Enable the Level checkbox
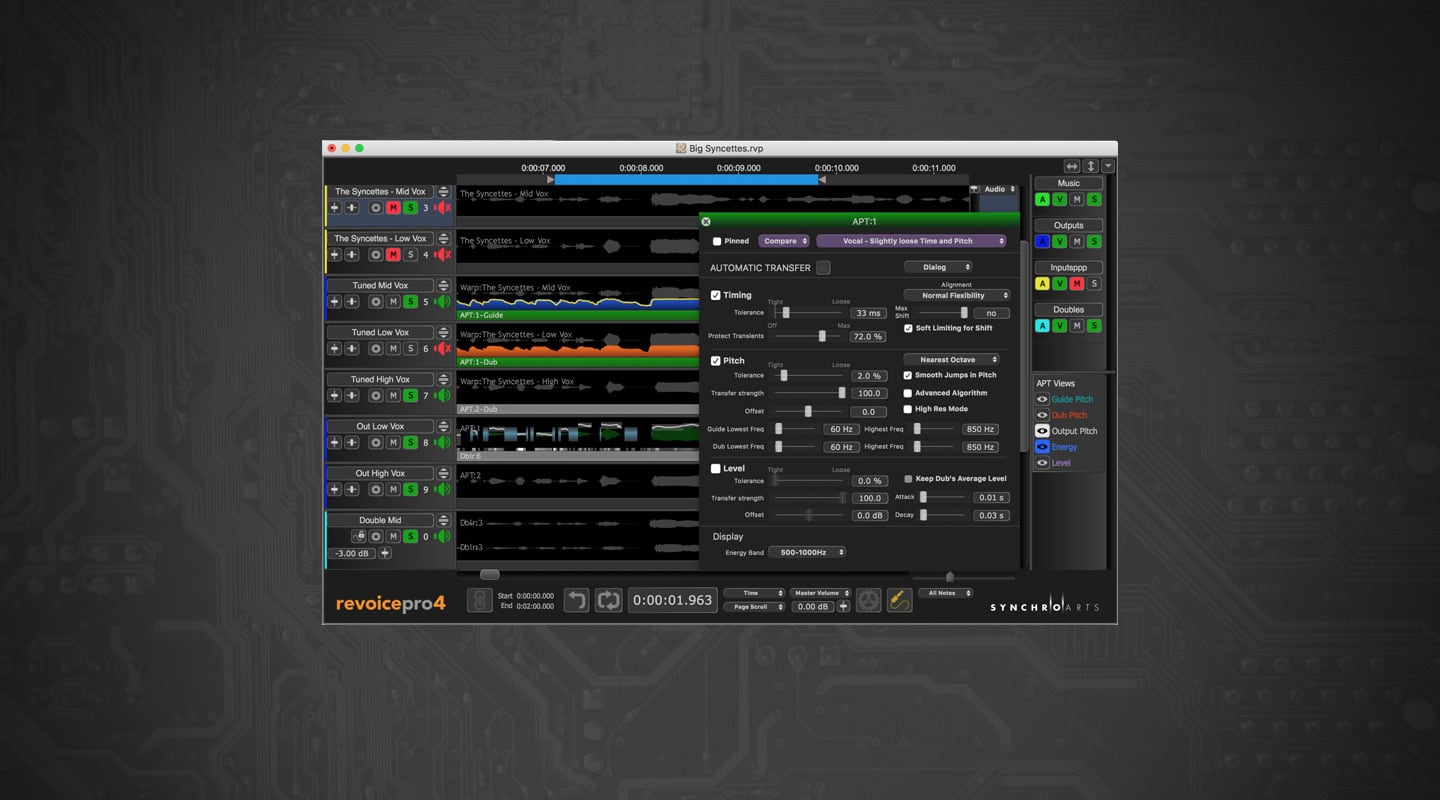Screen dimensions: 1440x800 click(x=716, y=468)
